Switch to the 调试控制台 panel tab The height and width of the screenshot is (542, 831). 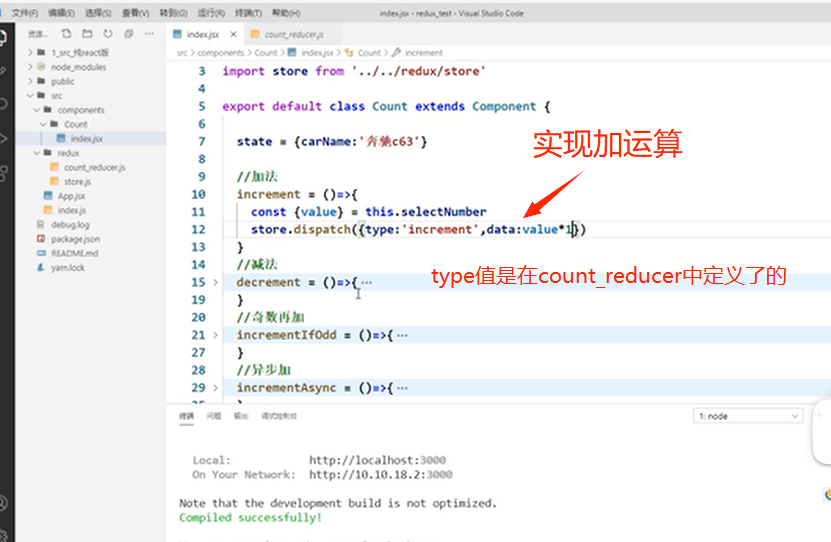pyautogui.click(x=279, y=416)
